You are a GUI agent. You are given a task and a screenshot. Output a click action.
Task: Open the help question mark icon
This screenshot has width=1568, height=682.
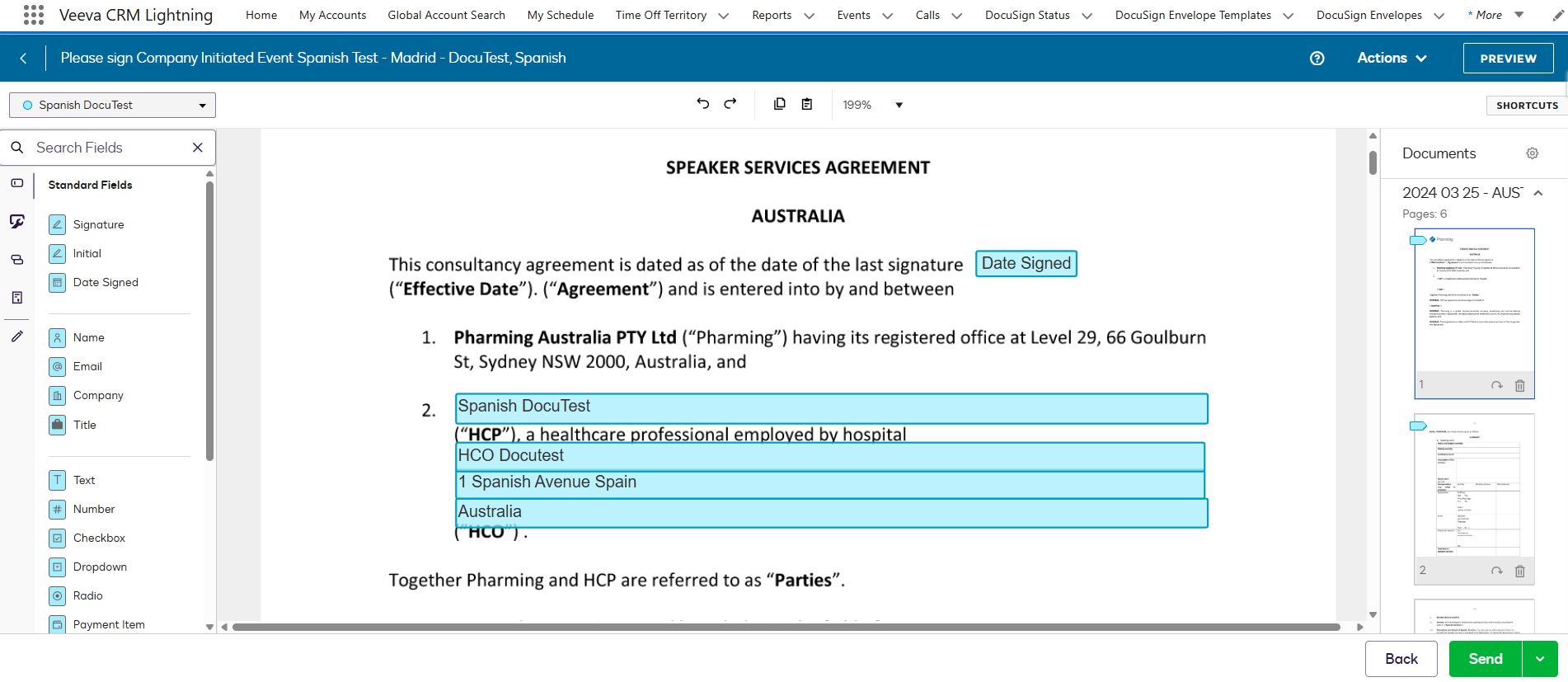coord(1317,58)
